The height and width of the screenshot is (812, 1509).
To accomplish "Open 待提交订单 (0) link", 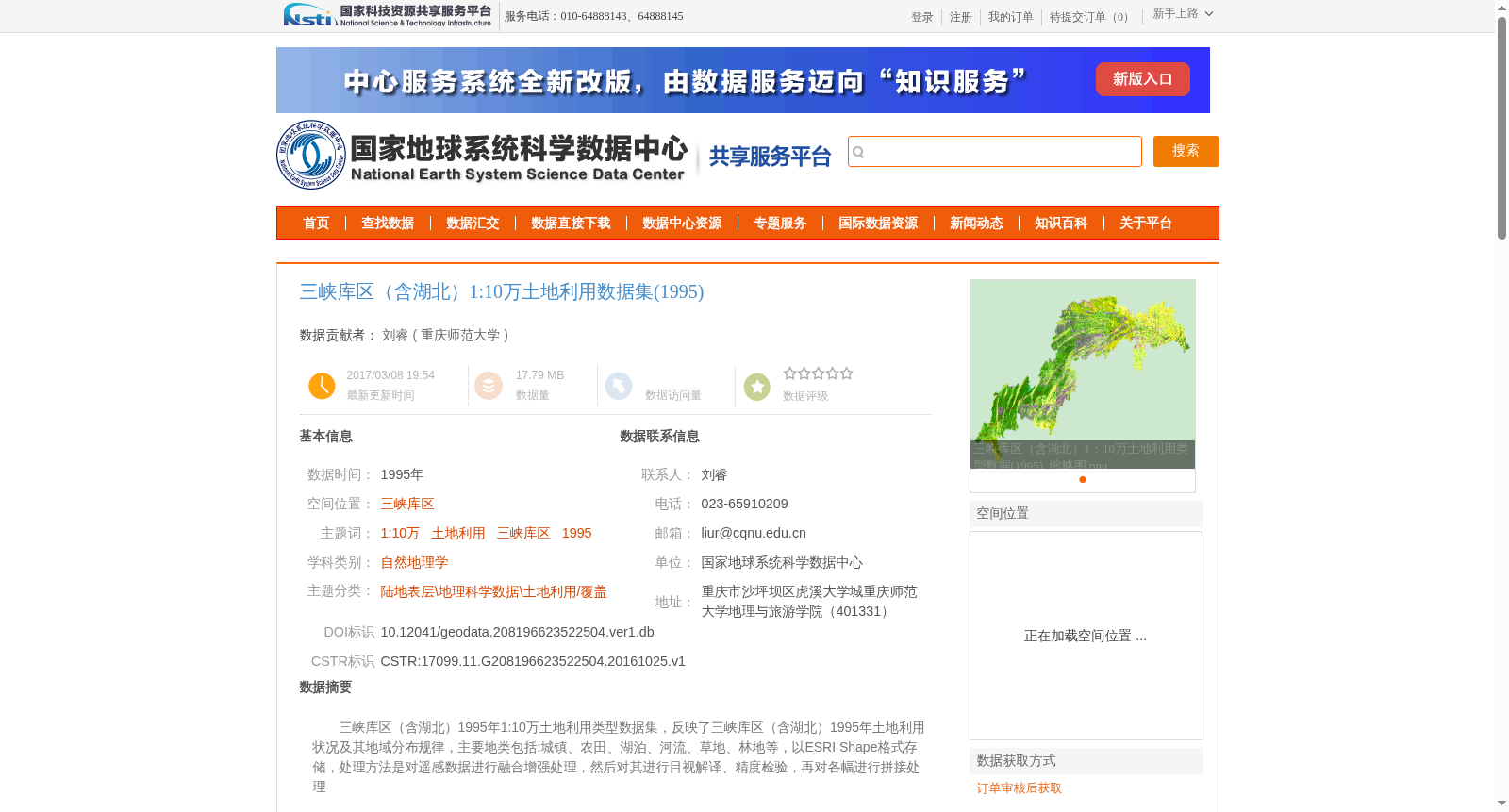I will [x=1091, y=17].
